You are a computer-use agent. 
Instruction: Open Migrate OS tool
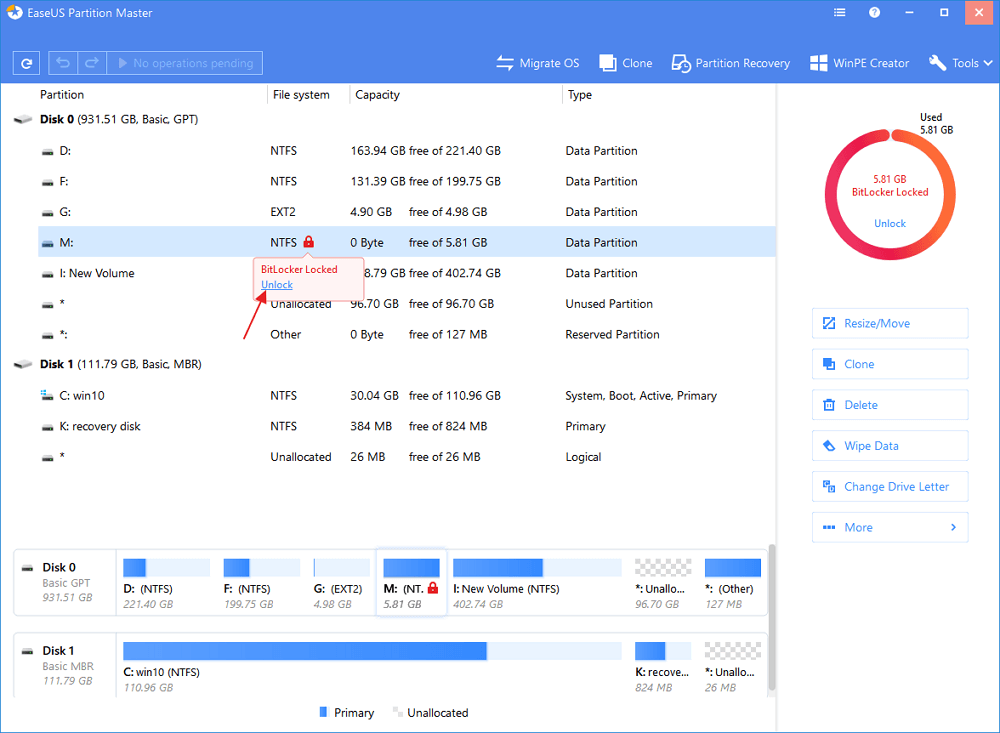538,63
